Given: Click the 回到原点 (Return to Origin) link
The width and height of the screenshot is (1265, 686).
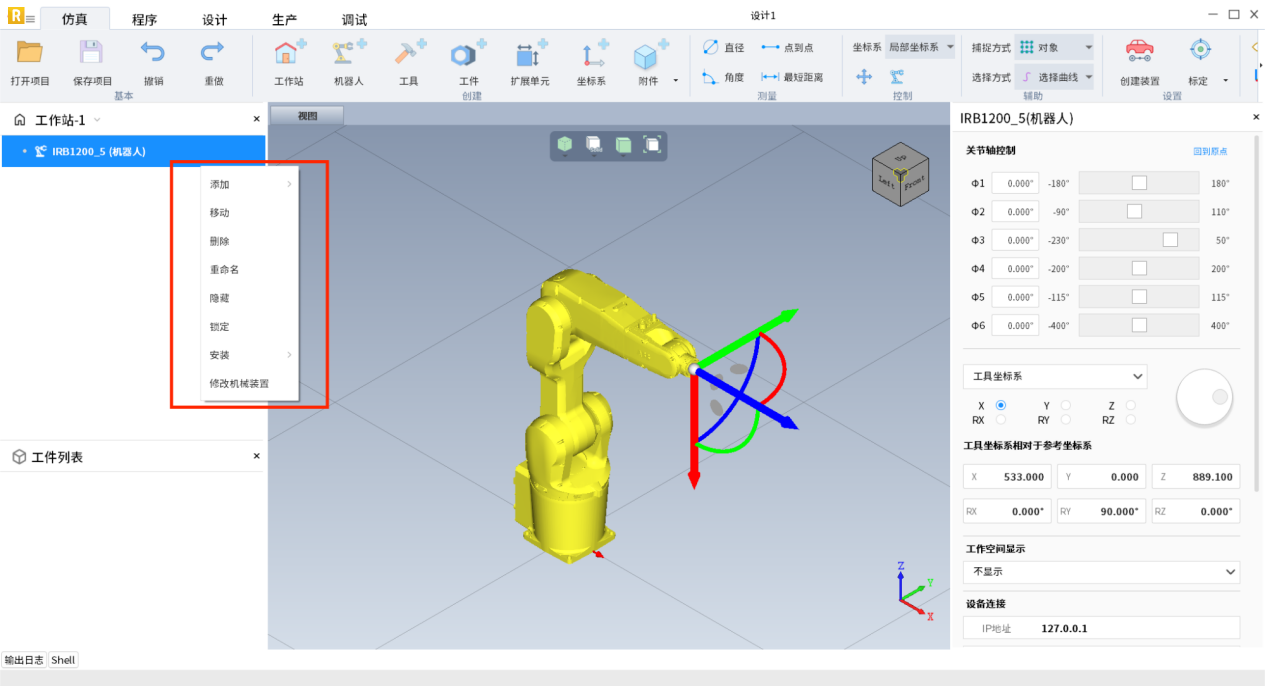Looking at the screenshot, I should (1210, 152).
